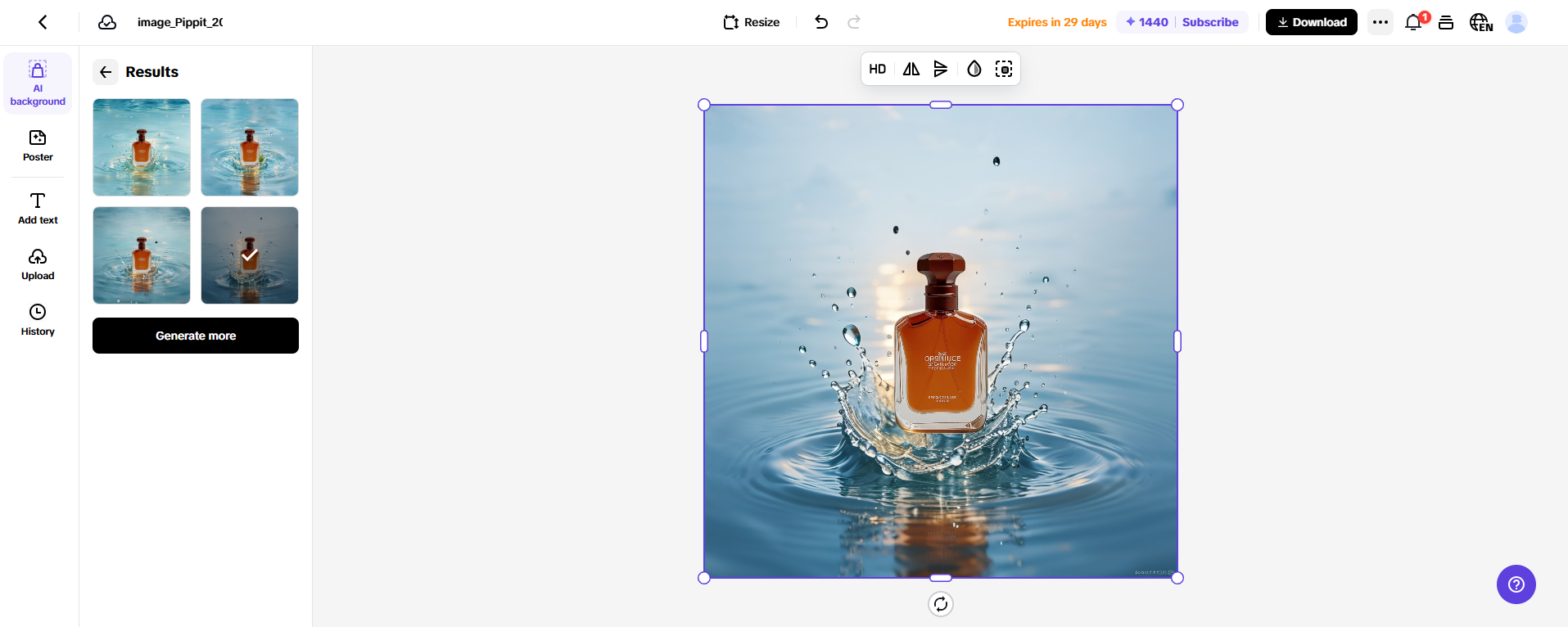Select the AI background tool
This screenshot has height=627, width=1568.
point(38,83)
